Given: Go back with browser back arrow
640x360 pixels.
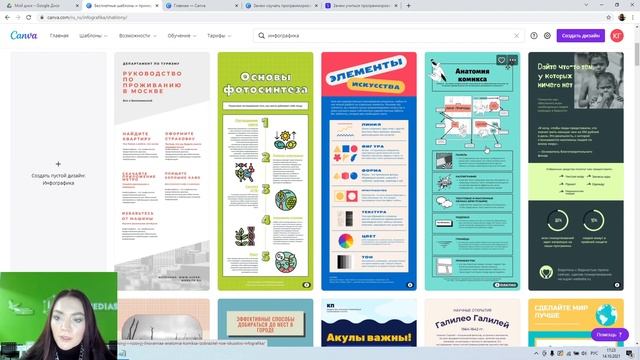Looking at the screenshot, I should pyautogui.click(x=7, y=18).
